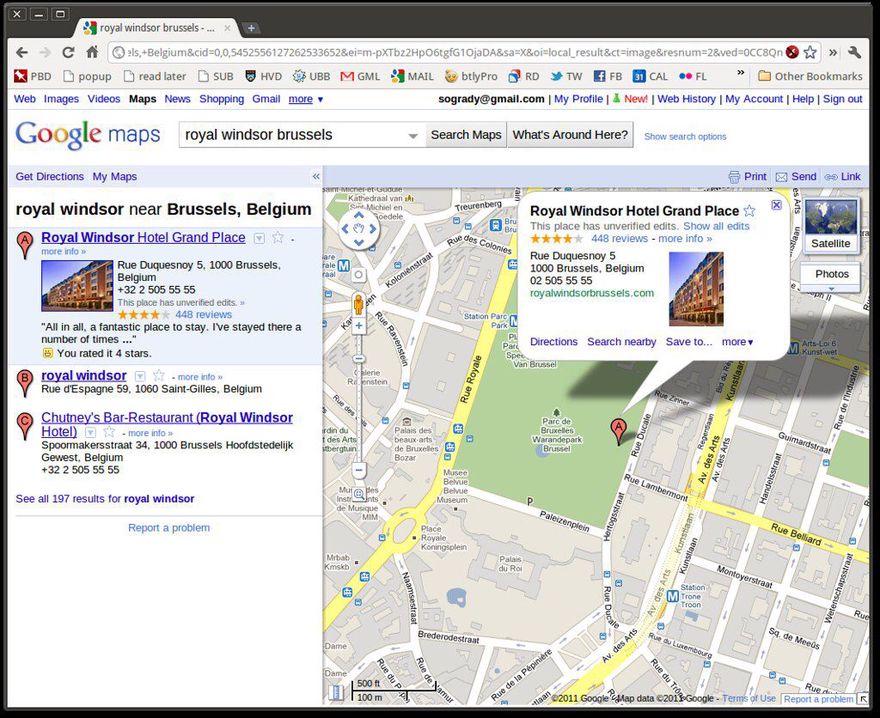Click the Search Maps button
The image size is (880, 718).
tap(466, 135)
